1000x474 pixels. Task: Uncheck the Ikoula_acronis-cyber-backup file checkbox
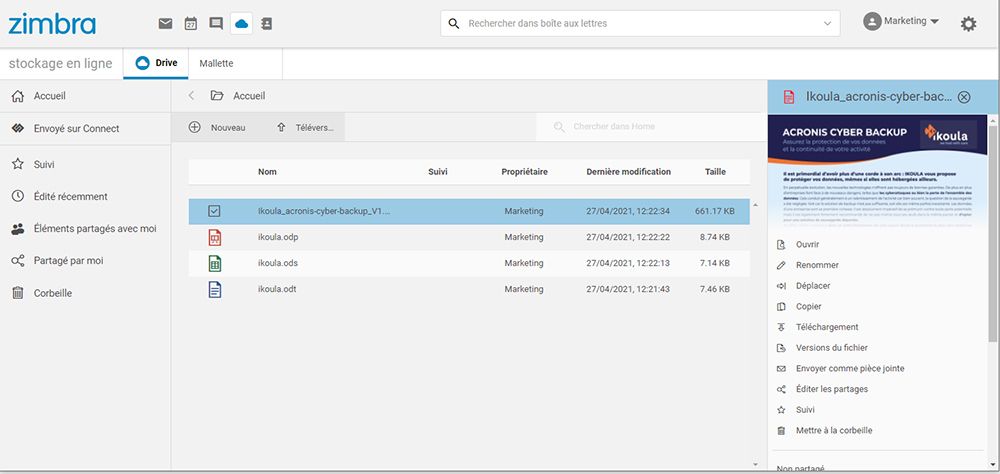(214, 211)
